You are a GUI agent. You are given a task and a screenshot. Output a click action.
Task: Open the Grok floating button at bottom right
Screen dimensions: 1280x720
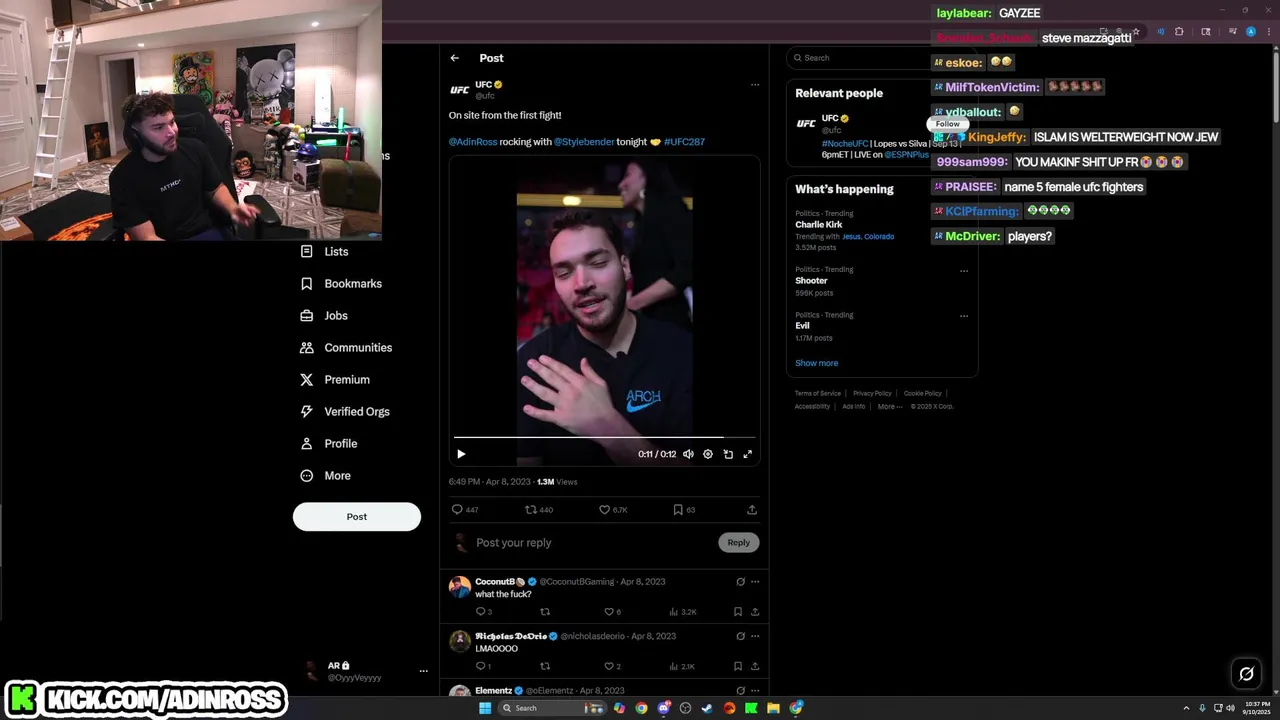coord(1246,673)
